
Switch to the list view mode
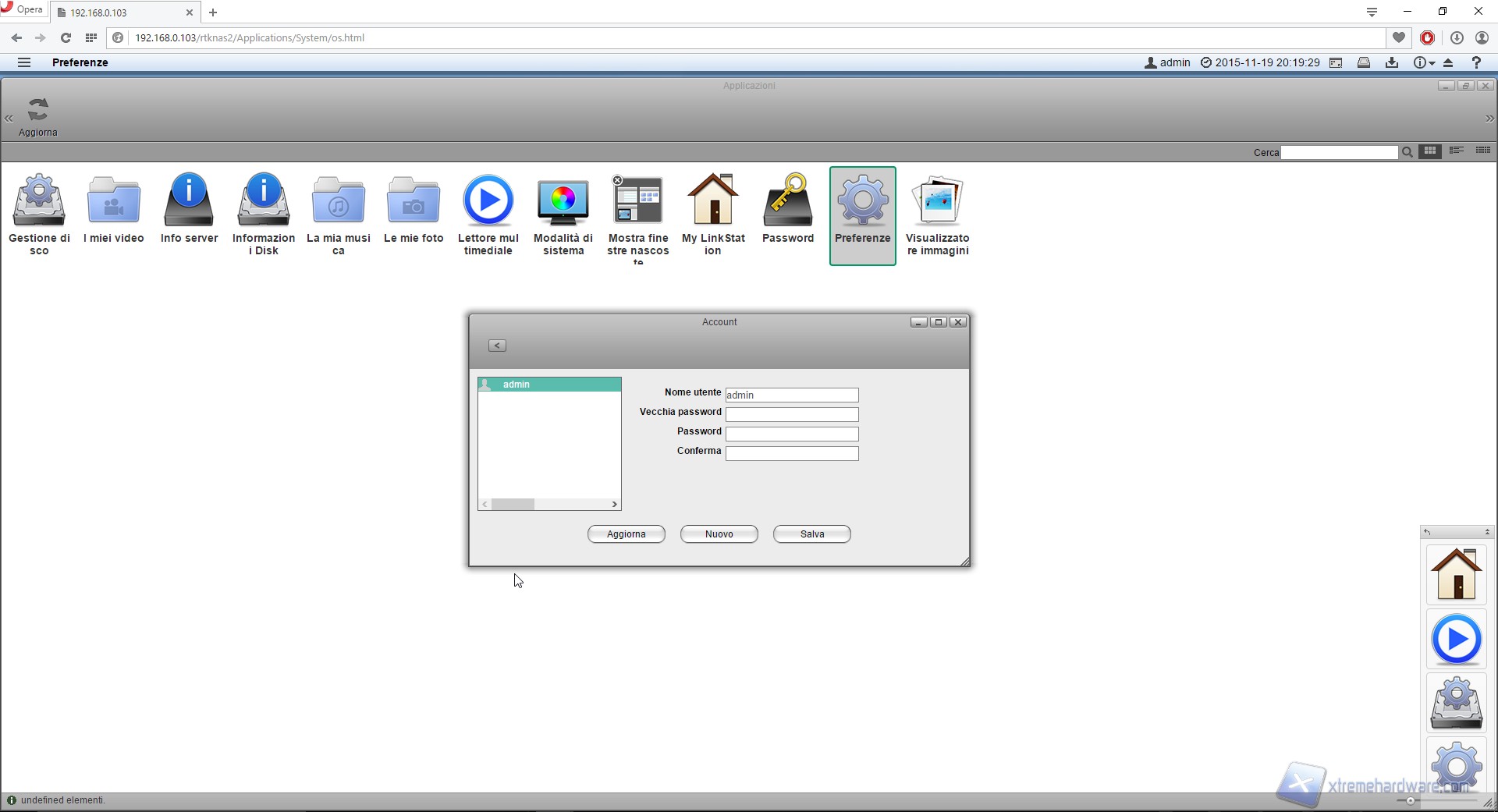pos(1456,151)
